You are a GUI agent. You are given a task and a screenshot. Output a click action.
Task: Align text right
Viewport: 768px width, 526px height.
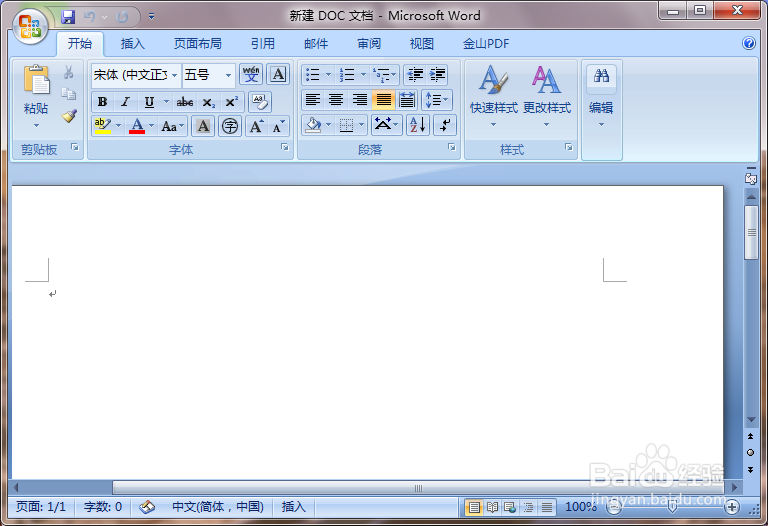360,100
